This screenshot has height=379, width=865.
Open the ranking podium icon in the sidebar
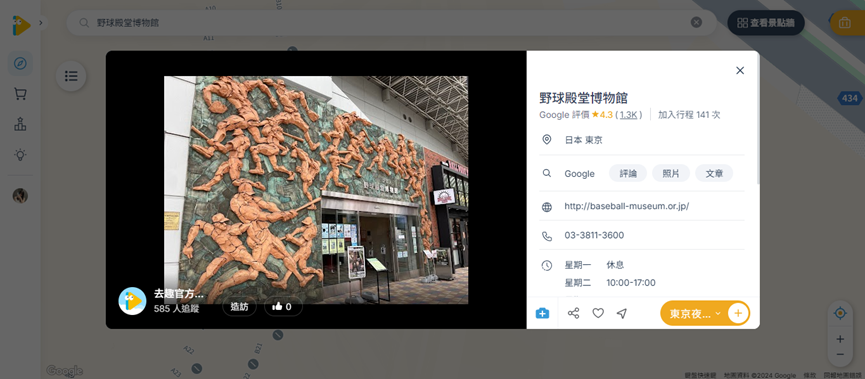point(20,124)
